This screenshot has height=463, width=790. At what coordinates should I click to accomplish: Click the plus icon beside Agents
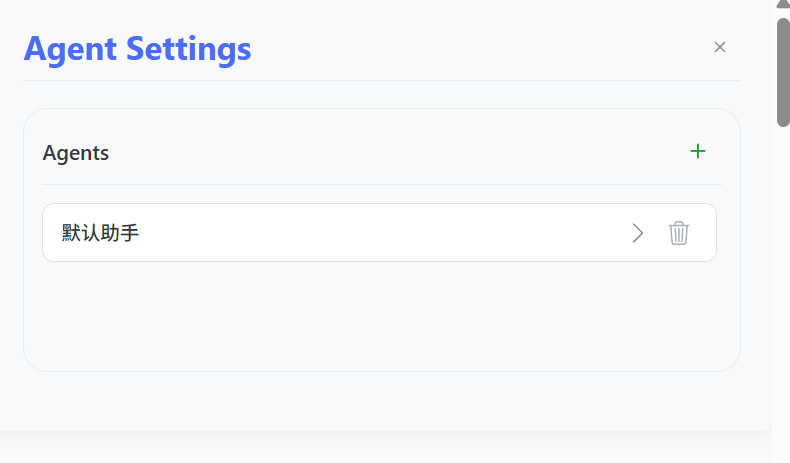tap(697, 151)
